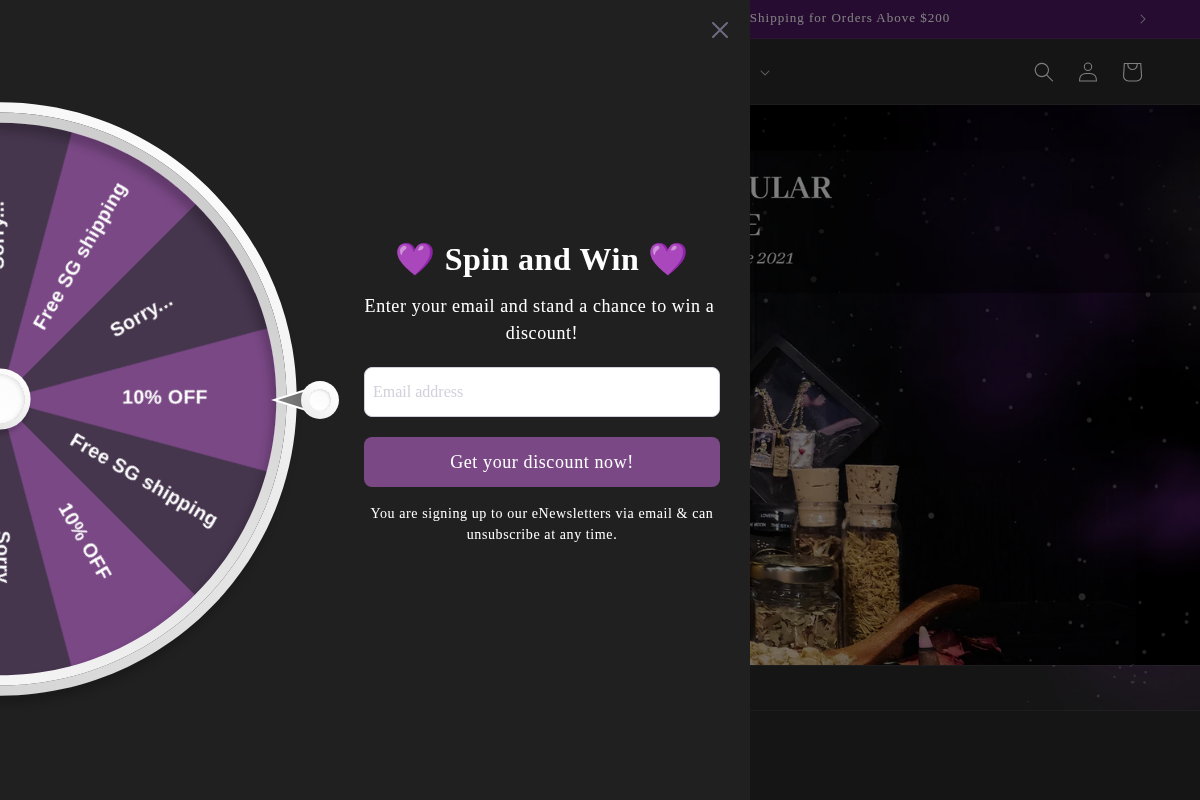Select the 10% OFF wheel segment at pointer
Viewport: 1200px width, 800px height.
(x=165, y=398)
